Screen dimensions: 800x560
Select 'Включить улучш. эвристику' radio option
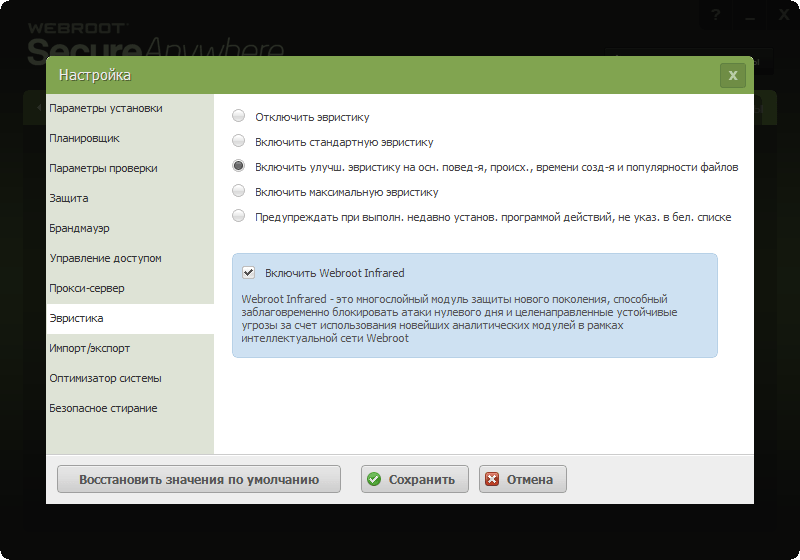point(238,166)
